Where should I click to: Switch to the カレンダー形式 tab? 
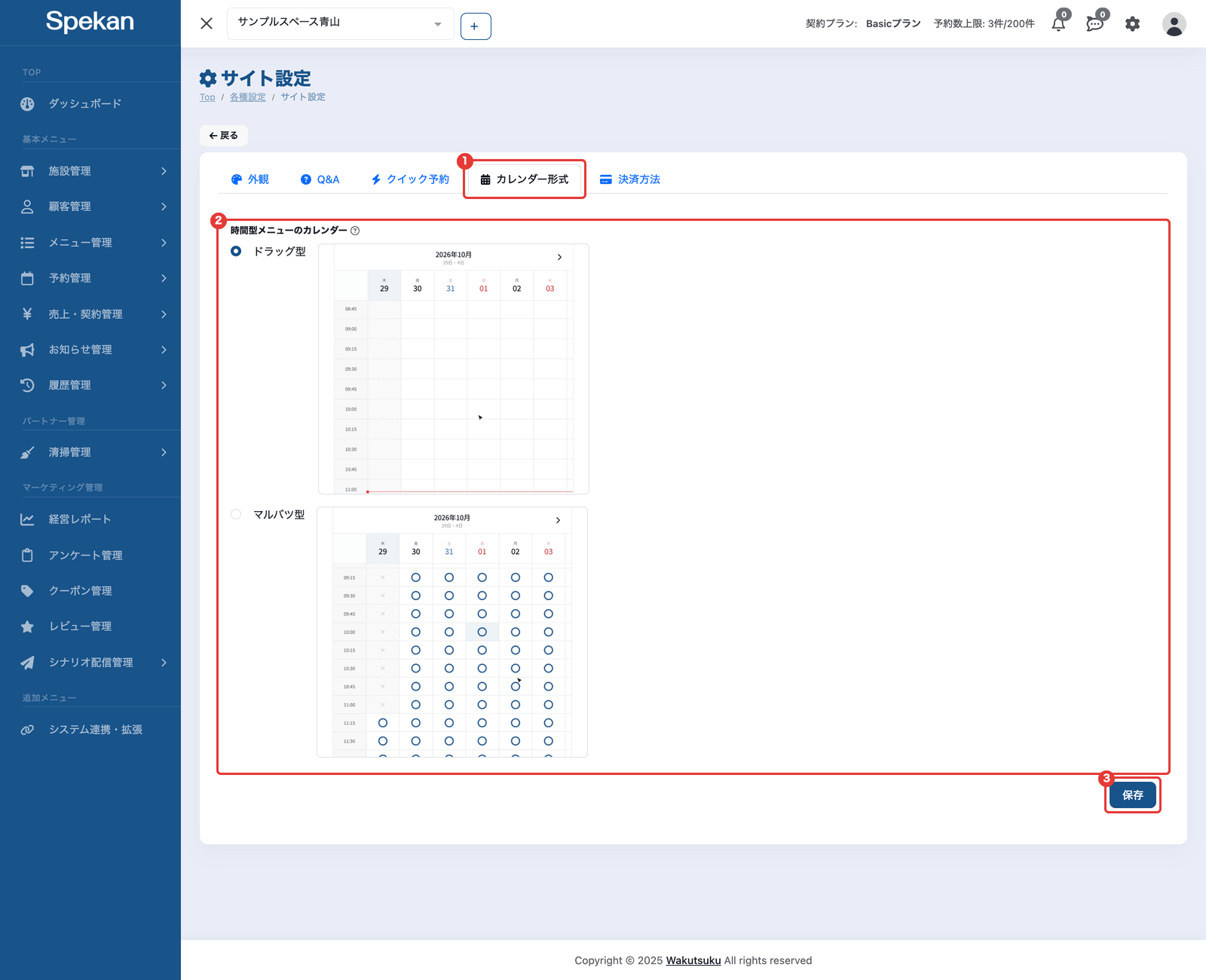point(525,179)
